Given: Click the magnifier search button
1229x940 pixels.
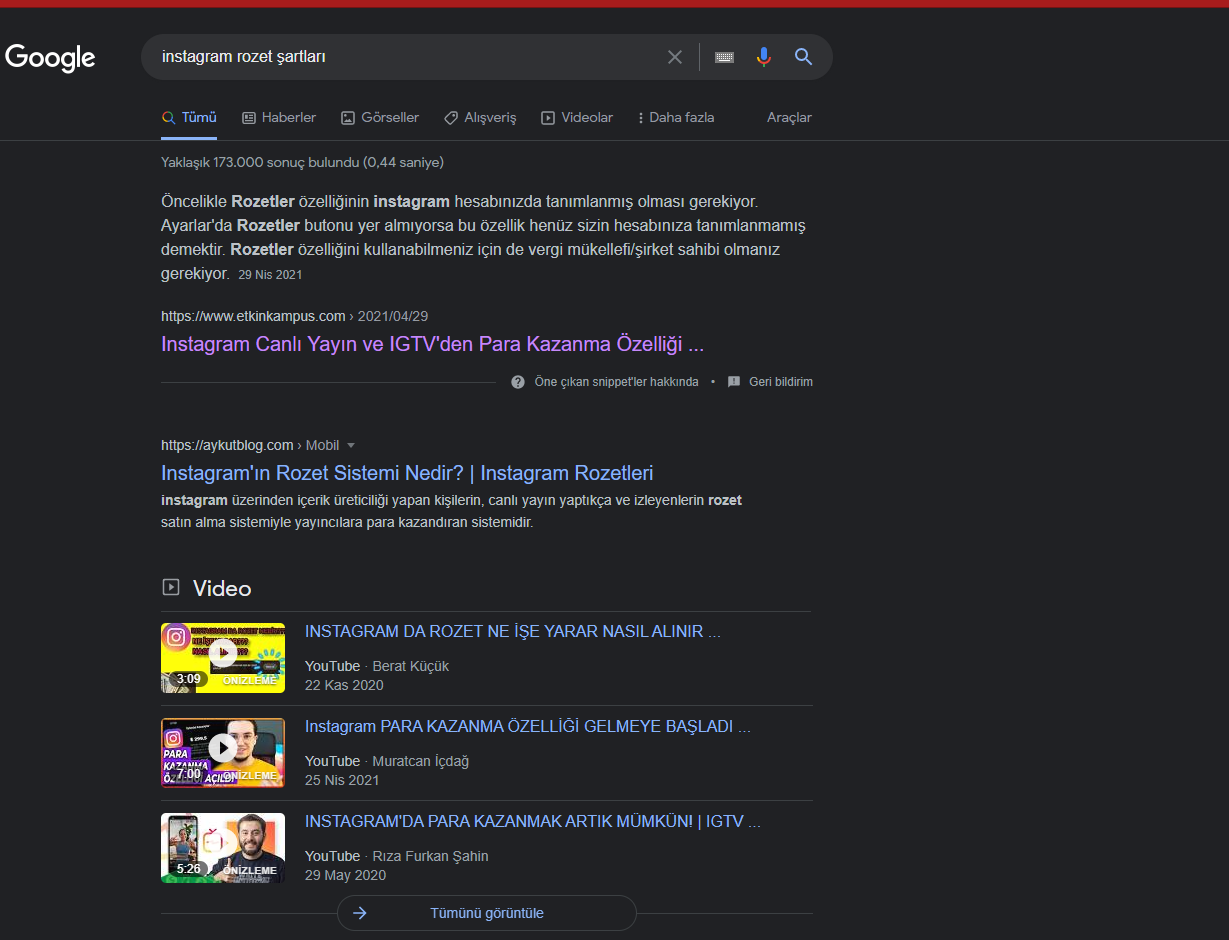Looking at the screenshot, I should (803, 57).
